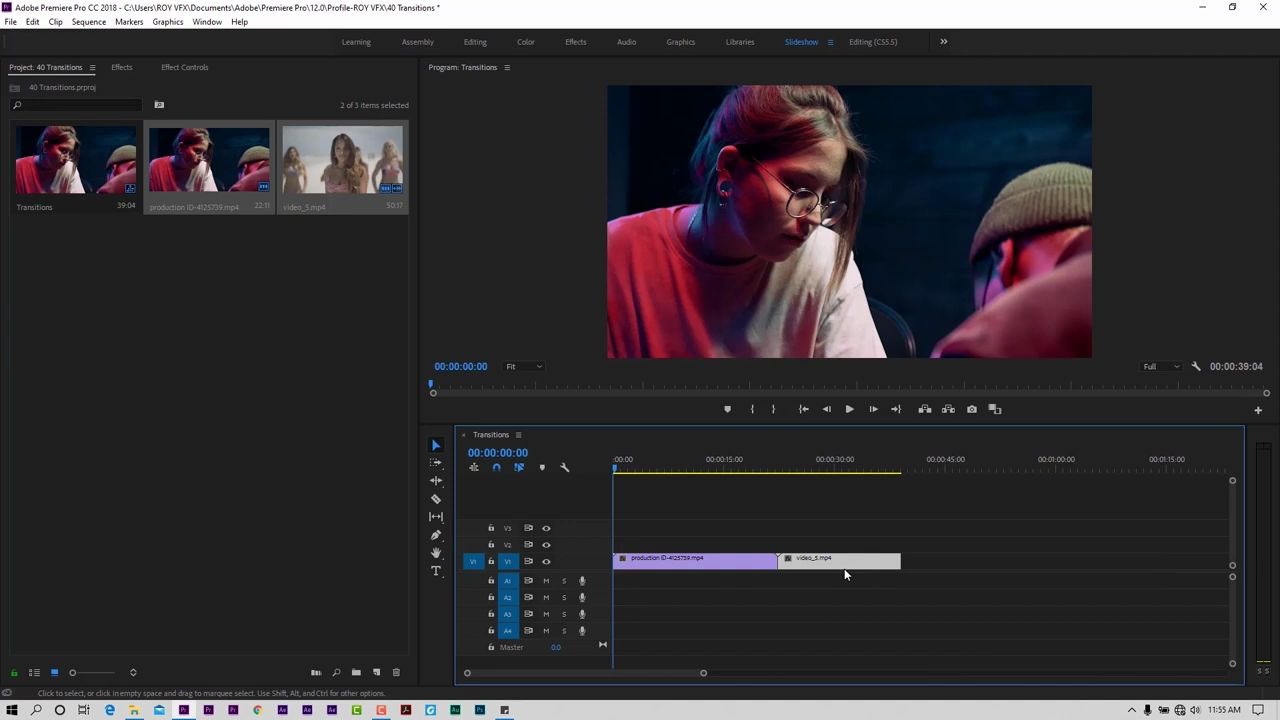This screenshot has width=1280, height=720.
Task: Enable voice-over record on A3
Action: pos(582,614)
